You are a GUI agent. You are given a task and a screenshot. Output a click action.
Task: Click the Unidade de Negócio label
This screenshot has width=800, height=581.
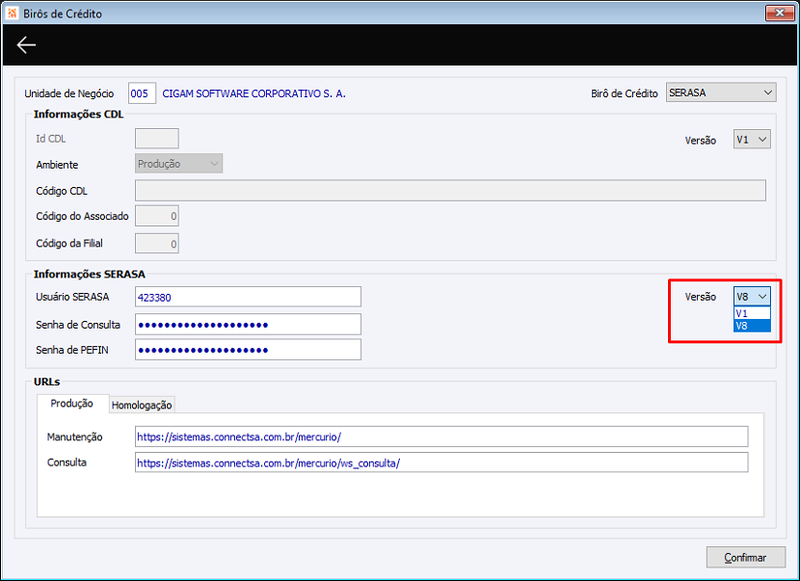click(x=69, y=94)
